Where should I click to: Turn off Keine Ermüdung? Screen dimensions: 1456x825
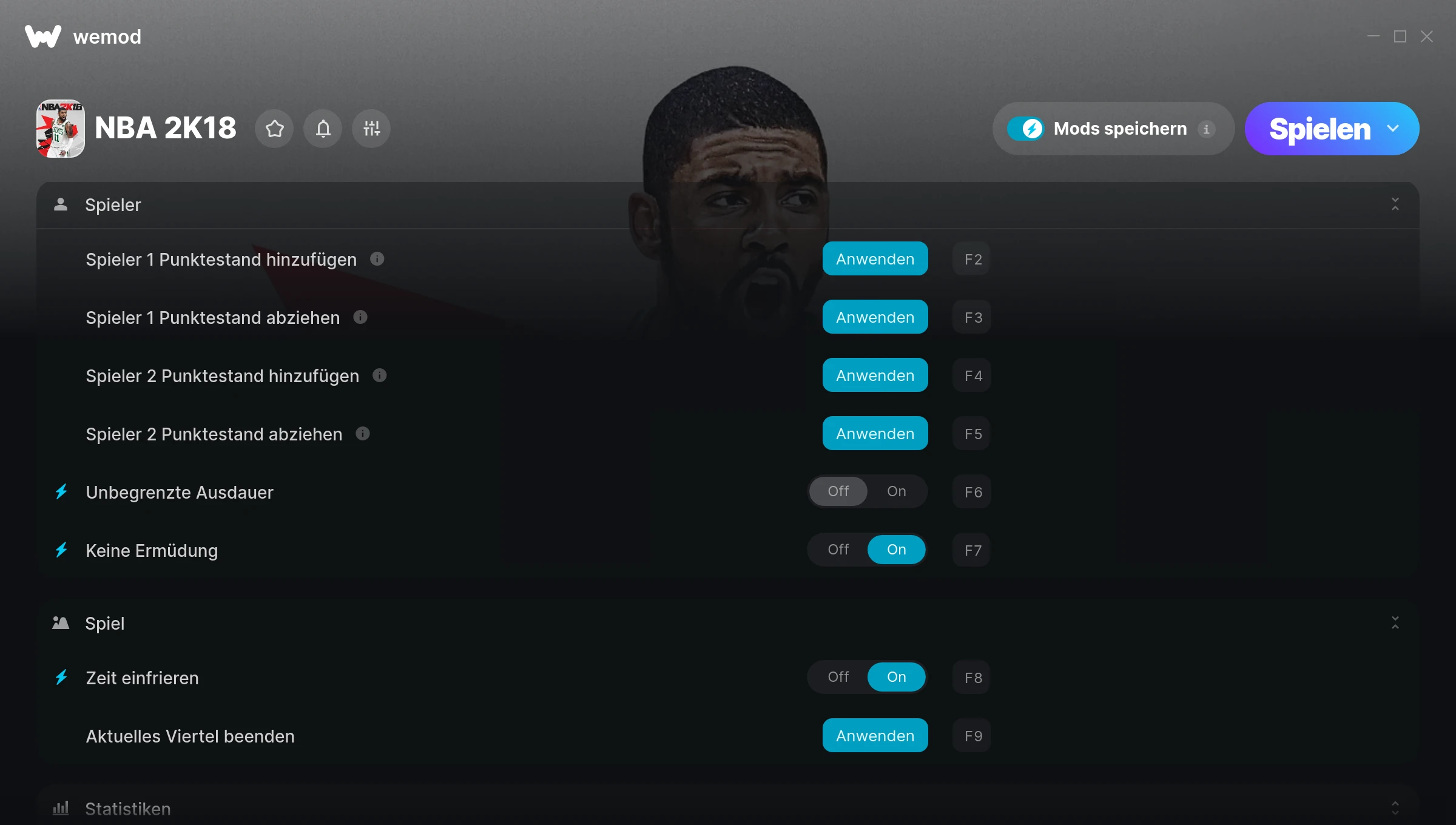tap(838, 550)
